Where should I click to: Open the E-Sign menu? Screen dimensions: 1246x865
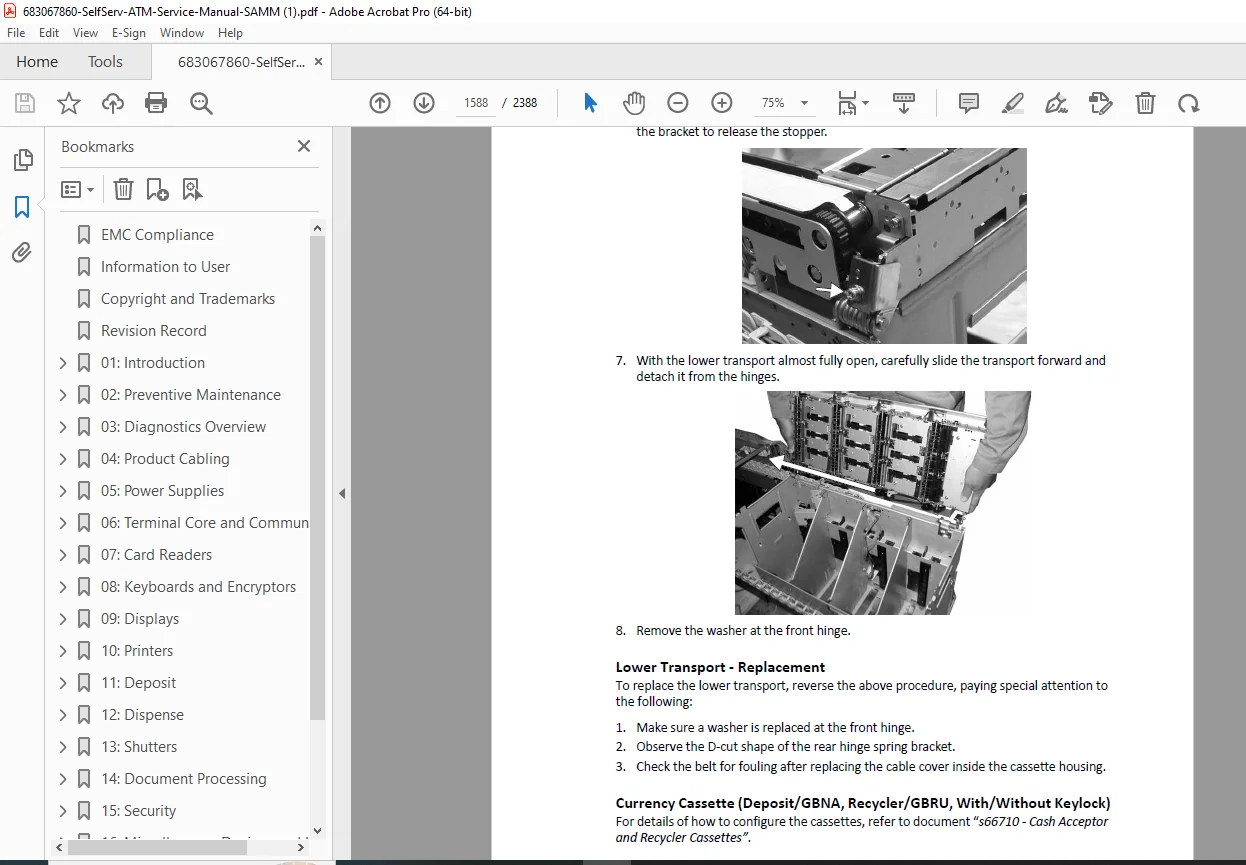(129, 33)
